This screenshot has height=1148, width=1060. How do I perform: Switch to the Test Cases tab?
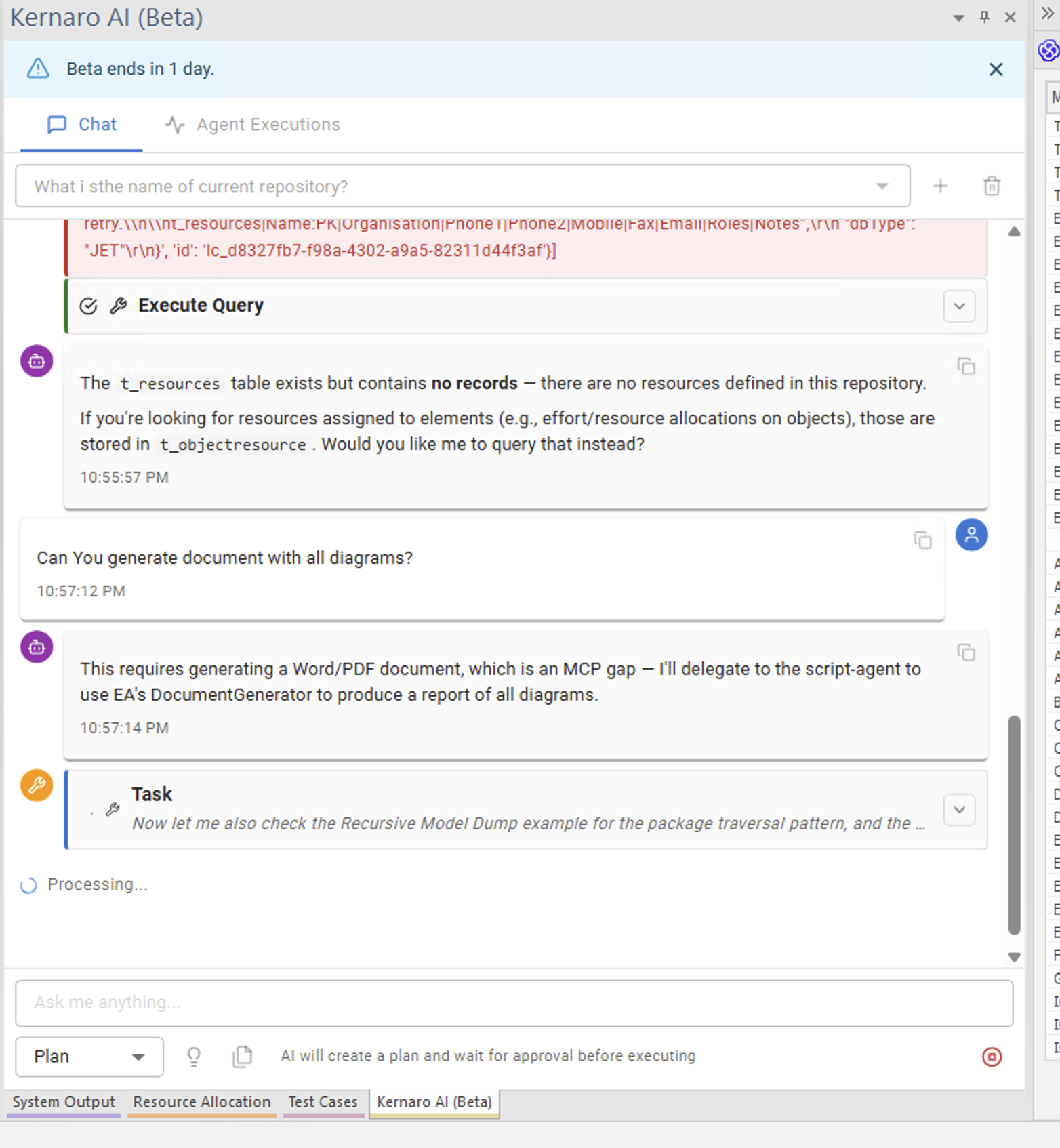[323, 1102]
